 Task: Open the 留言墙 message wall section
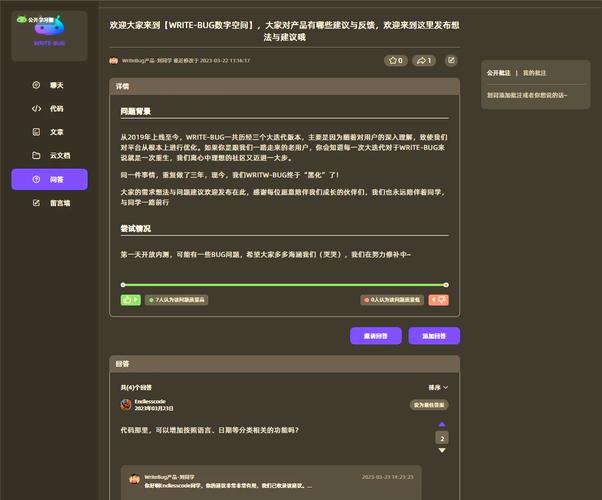point(49,203)
